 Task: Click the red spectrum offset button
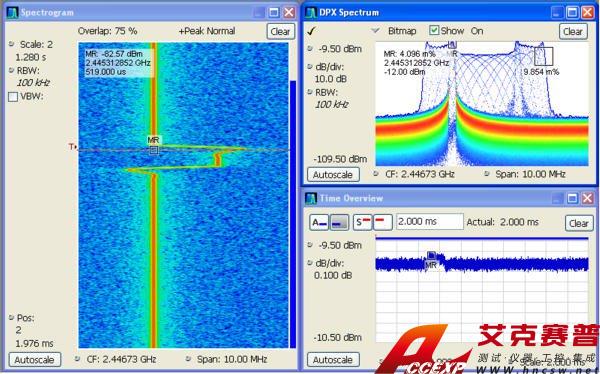382,222
